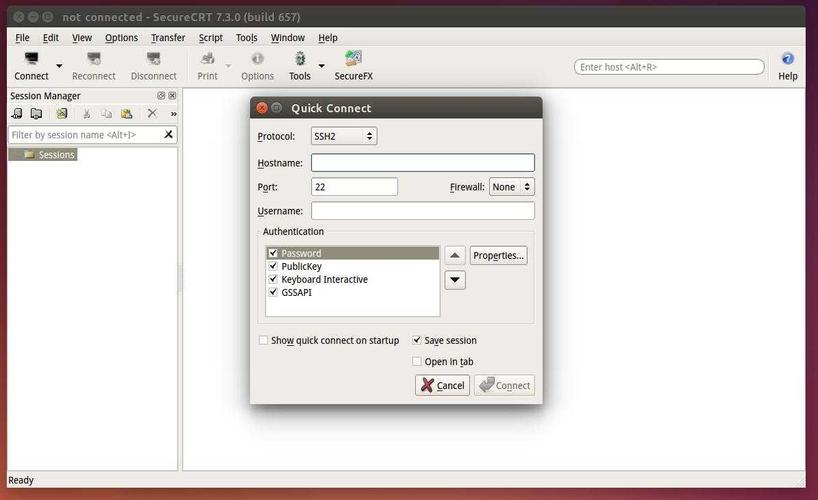This screenshot has width=818, height=500.
Task: Click the connect in tab icon in Session Manager
Action: point(37,113)
